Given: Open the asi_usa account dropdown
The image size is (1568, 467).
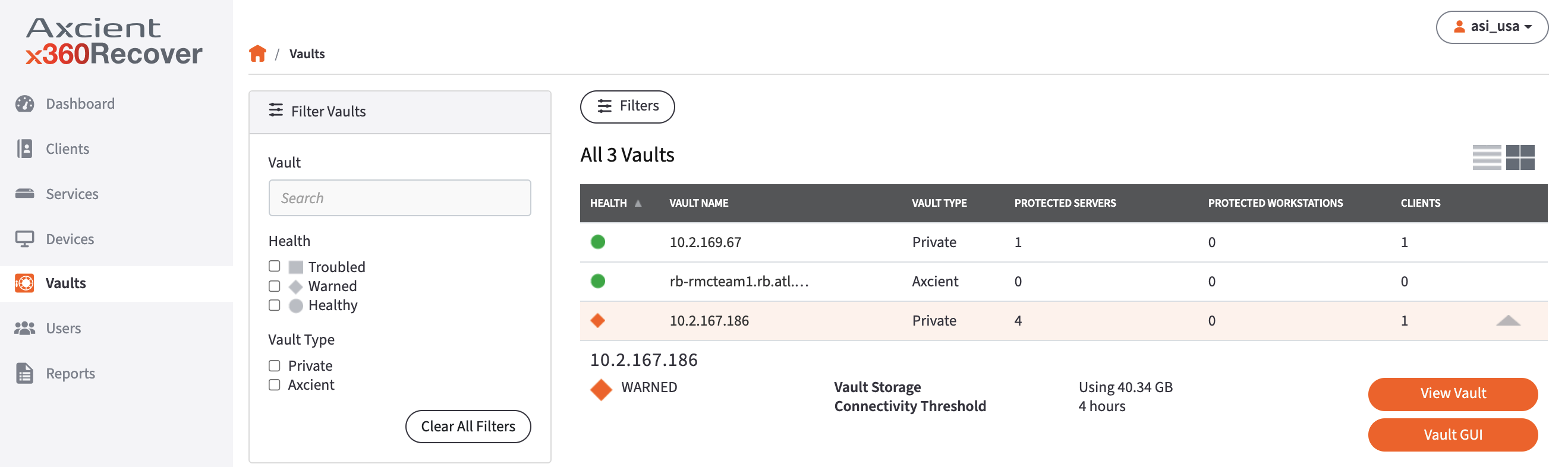Looking at the screenshot, I should 1492,27.
